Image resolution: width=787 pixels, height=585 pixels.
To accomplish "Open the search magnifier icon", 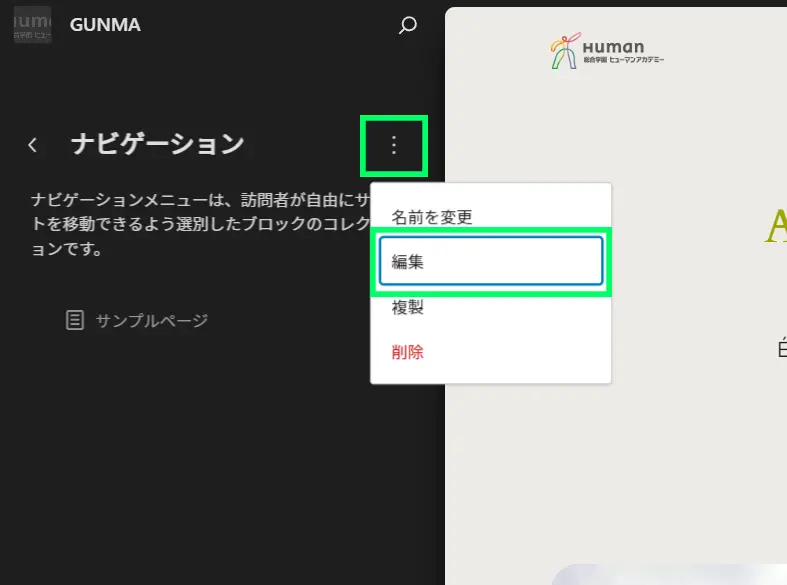I will [407, 26].
